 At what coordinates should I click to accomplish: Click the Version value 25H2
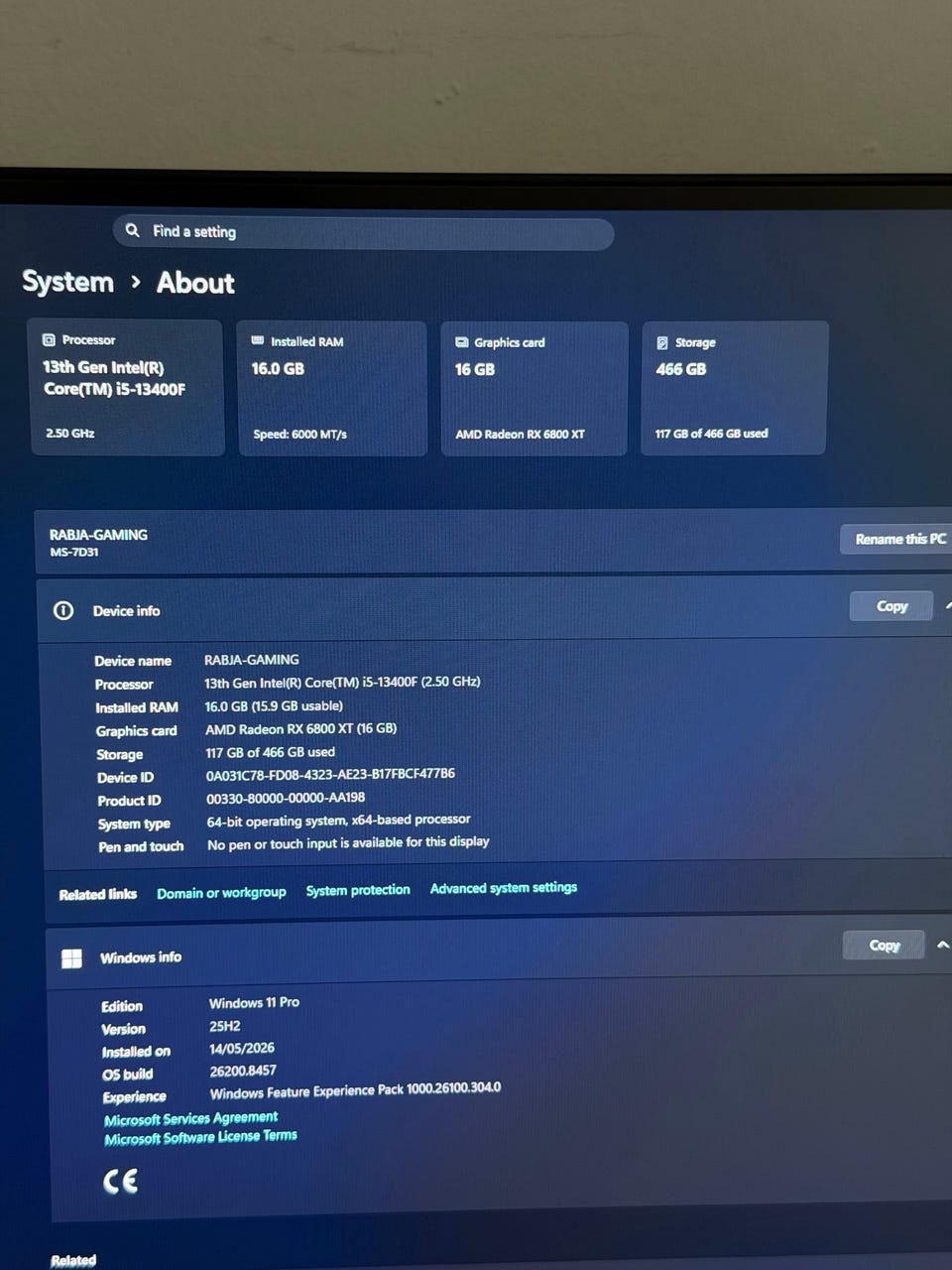[224, 1026]
